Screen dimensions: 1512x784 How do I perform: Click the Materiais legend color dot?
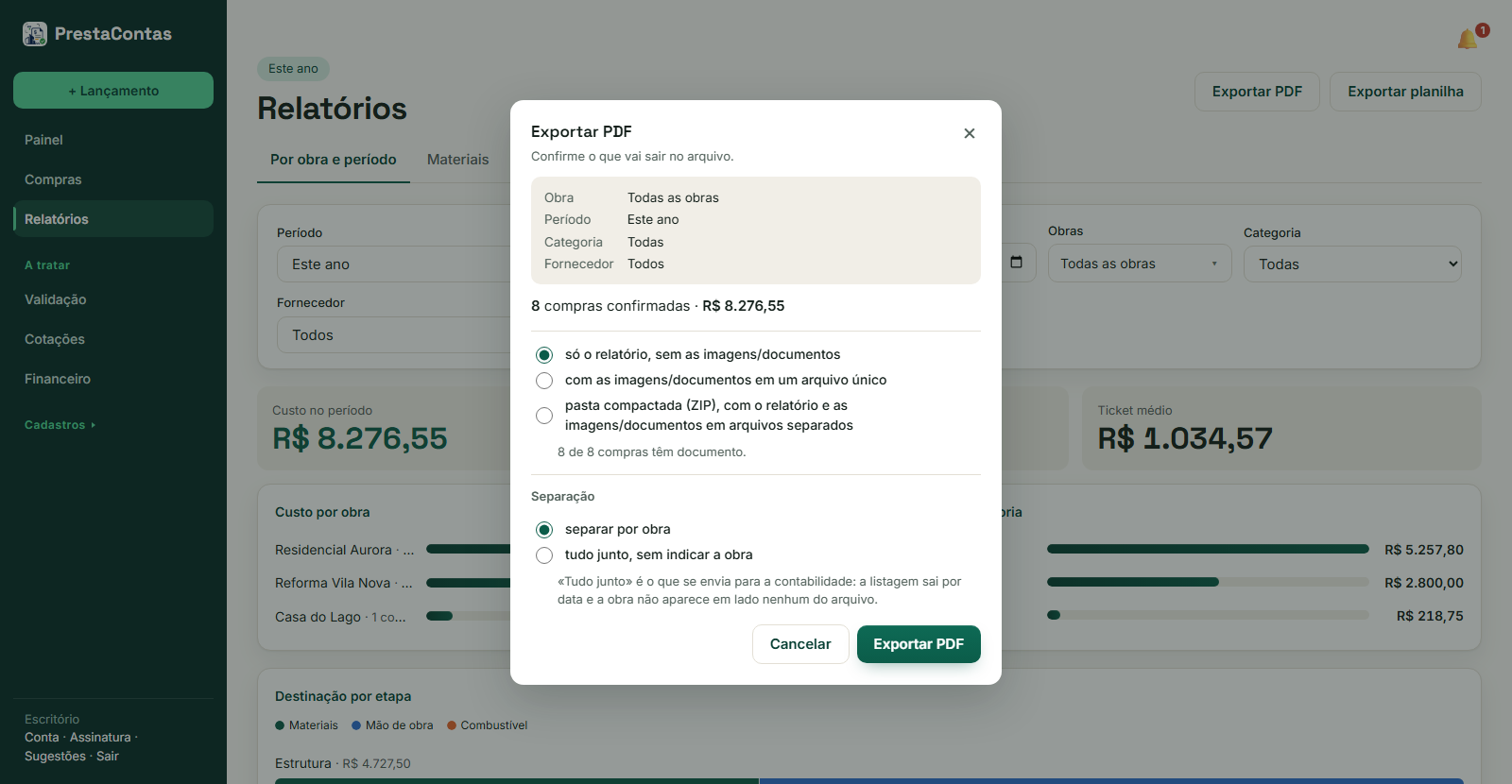tap(280, 725)
